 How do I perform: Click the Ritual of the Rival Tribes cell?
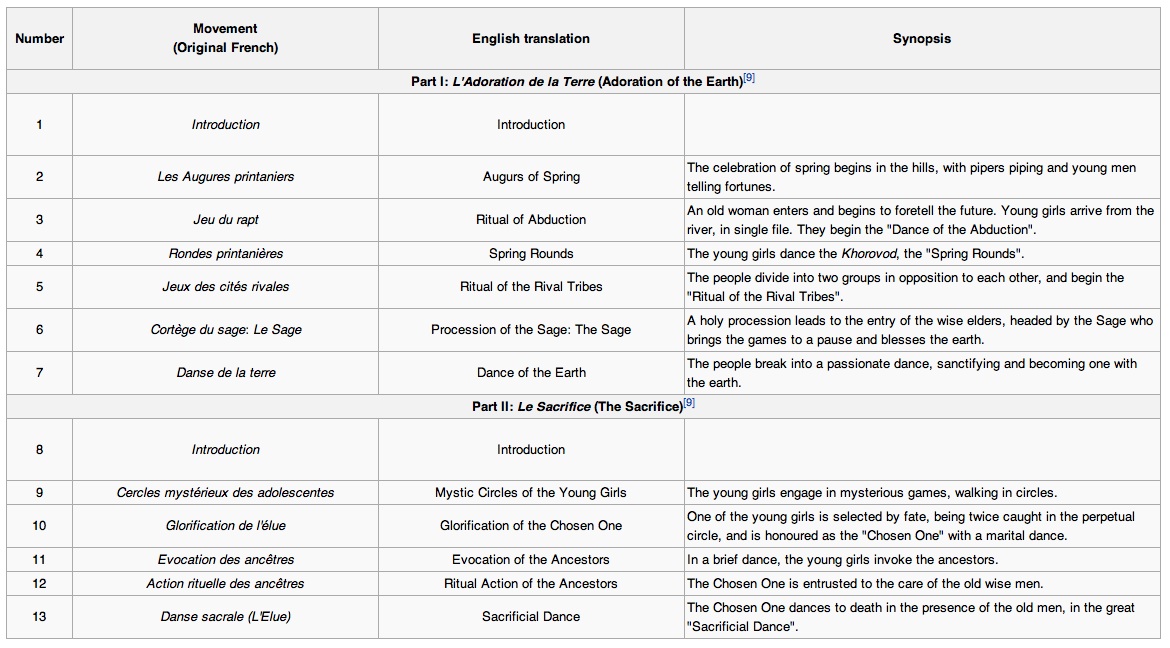[x=531, y=287]
